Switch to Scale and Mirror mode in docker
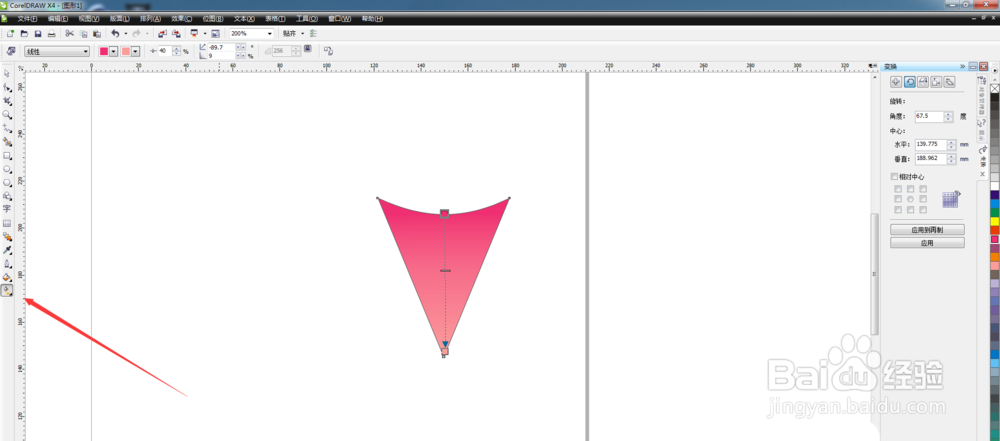 pyautogui.click(x=923, y=82)
